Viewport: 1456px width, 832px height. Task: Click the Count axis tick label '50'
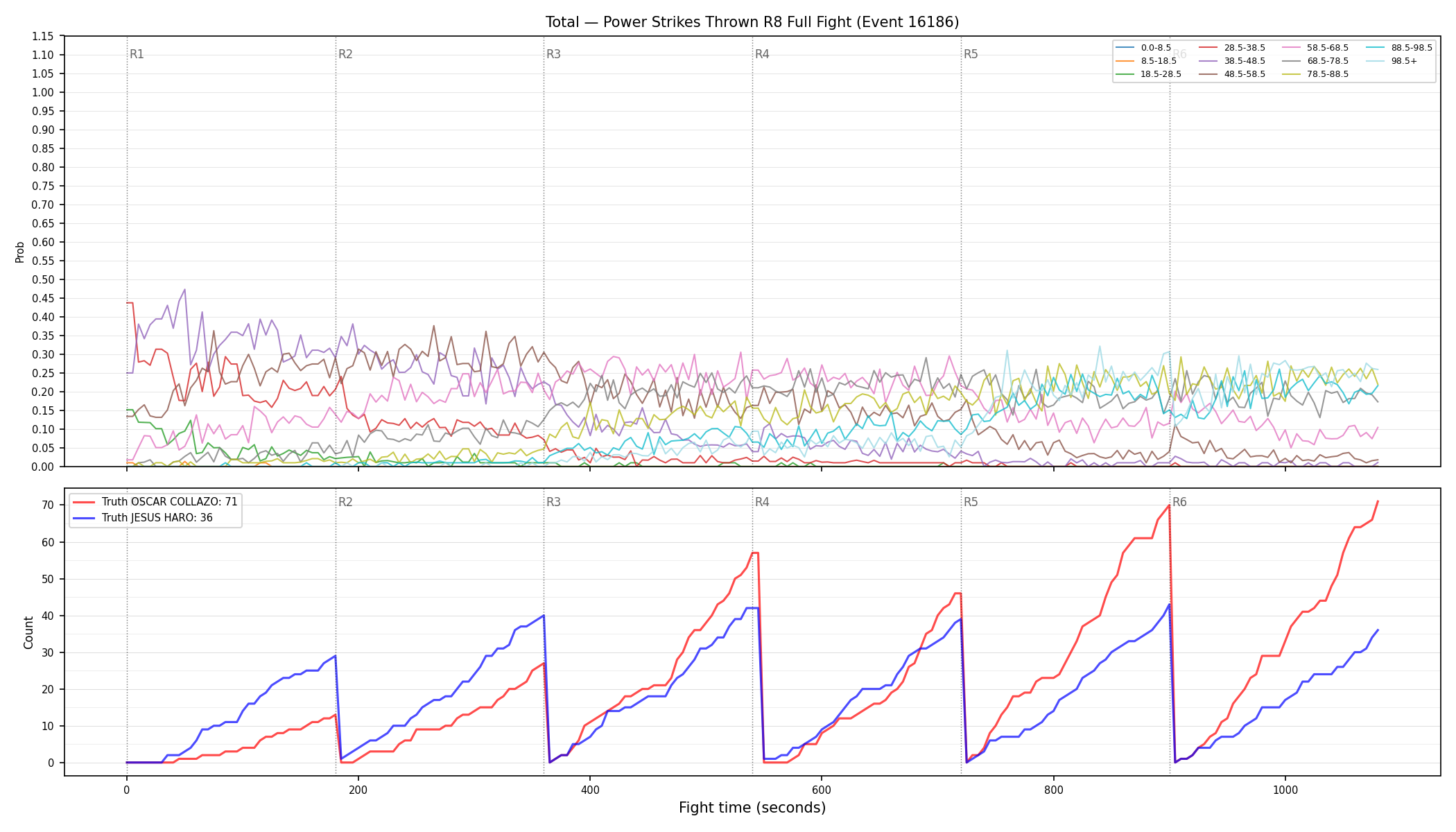coord(48,579)
